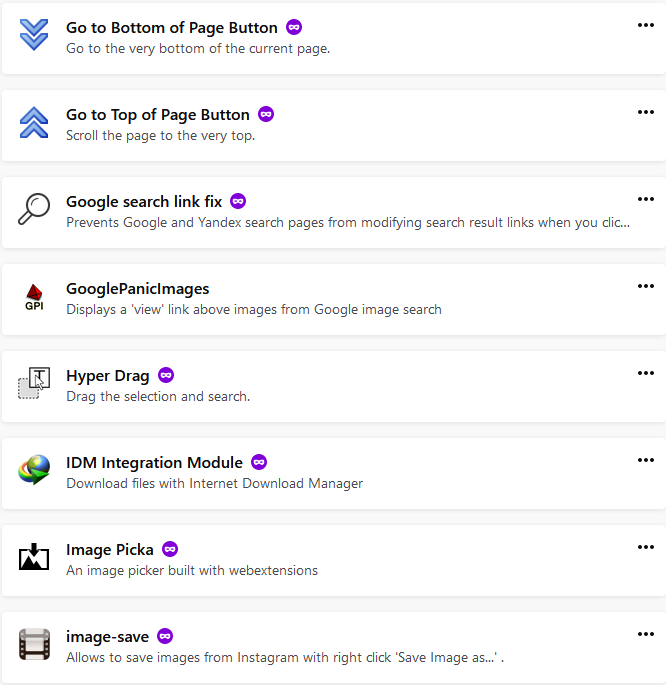The height and width of the screenshot is (685, 666).
Task: Click the GooglePanicImages GPI icon
Action: 34,297
